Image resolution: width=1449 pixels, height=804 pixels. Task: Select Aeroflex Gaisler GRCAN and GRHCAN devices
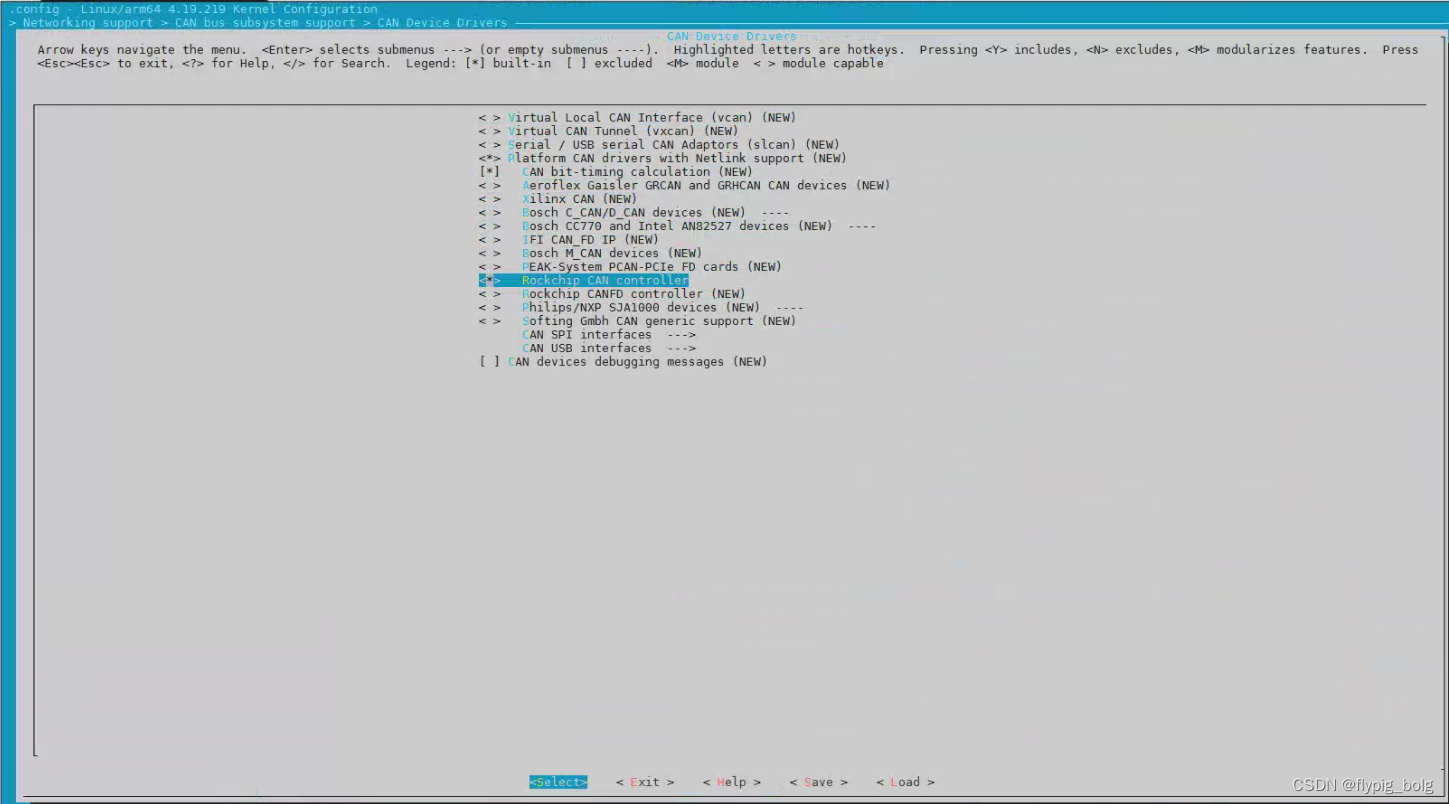point(705,185)
